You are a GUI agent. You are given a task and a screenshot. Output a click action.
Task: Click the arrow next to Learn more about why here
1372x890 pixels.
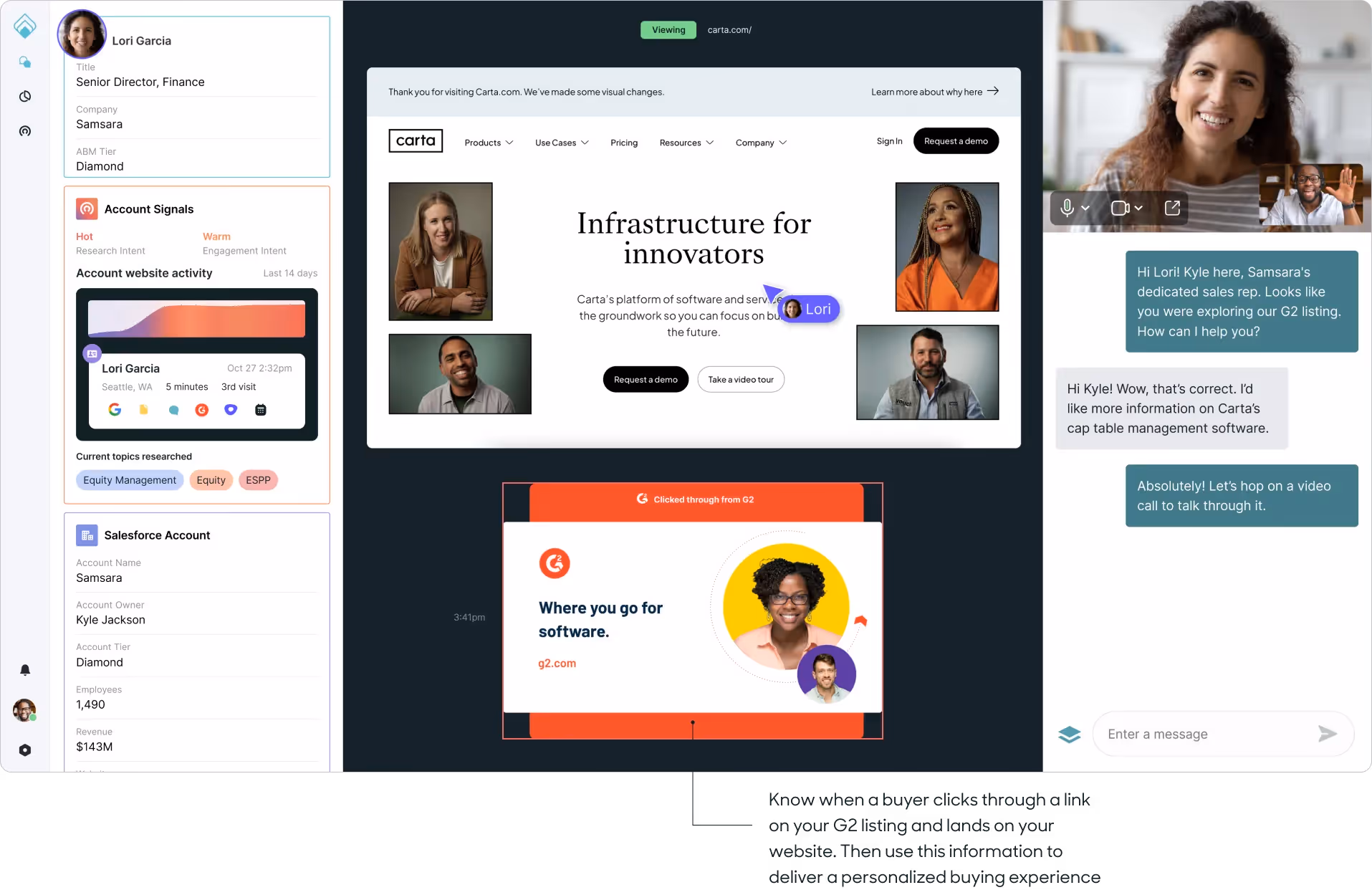tap(993, 91)
